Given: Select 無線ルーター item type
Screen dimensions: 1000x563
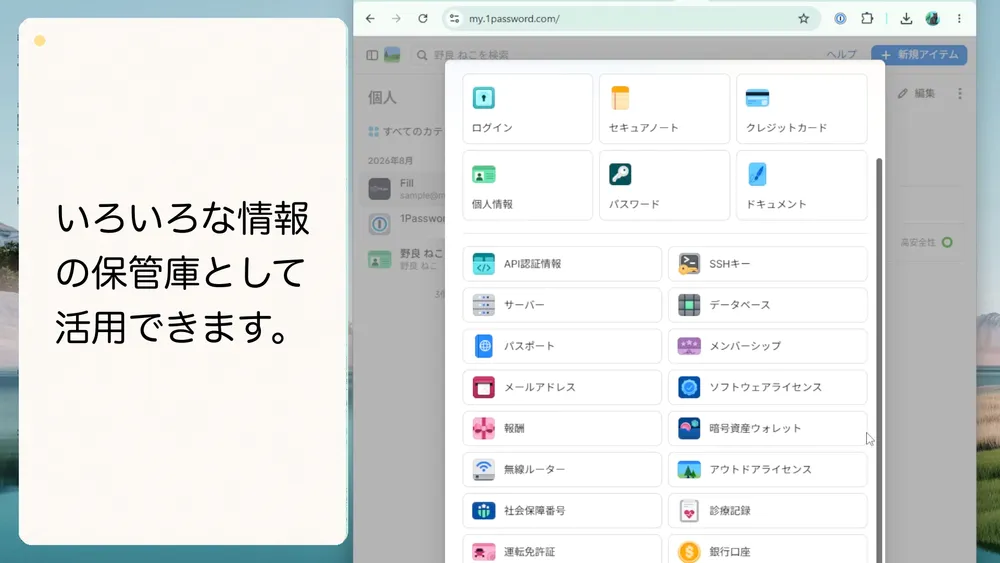Looking at the screenshot, I should point(562,469).
